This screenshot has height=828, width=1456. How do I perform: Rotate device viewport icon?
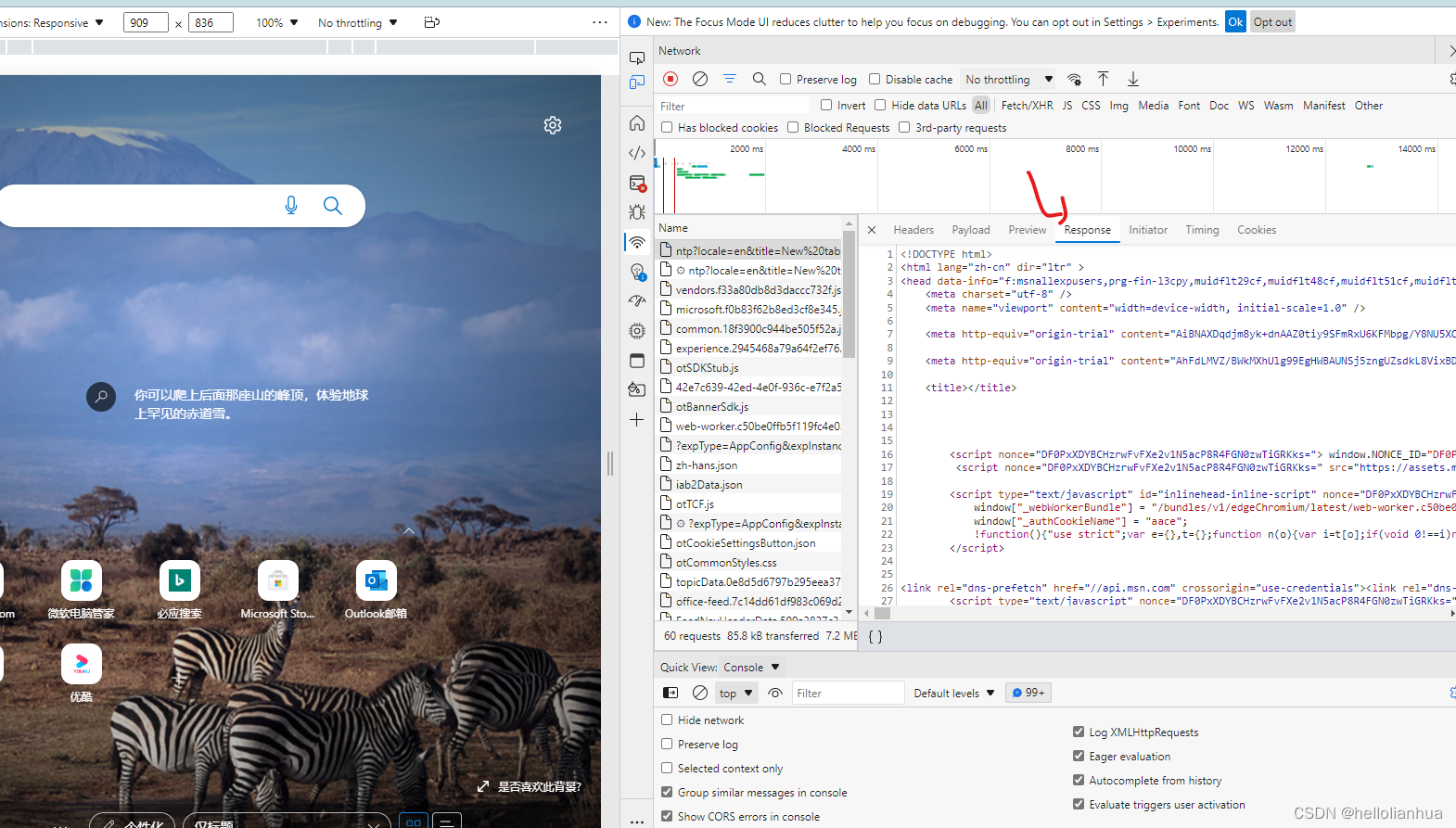(432, 22)
